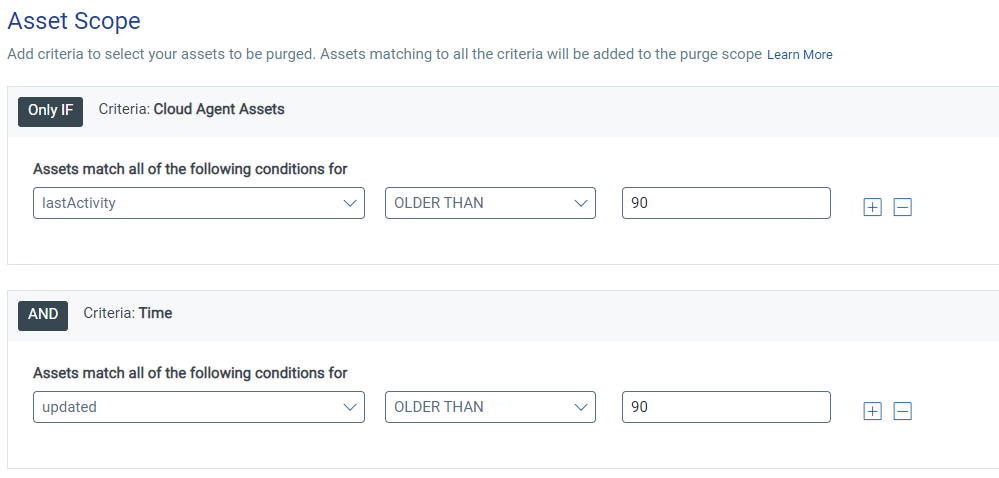Click the chevron arrow on lastActivity field
999x478 pixels.
[349, 203]
